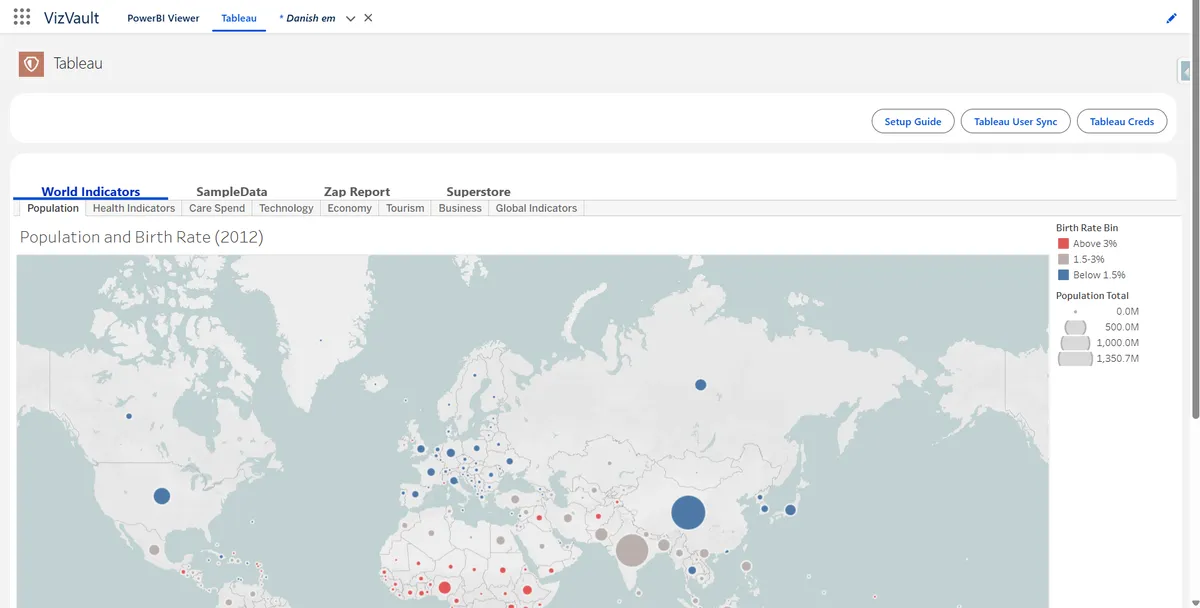
Task: Expand the Danish em tab dropdown chevron
Action: pos(351,18)
